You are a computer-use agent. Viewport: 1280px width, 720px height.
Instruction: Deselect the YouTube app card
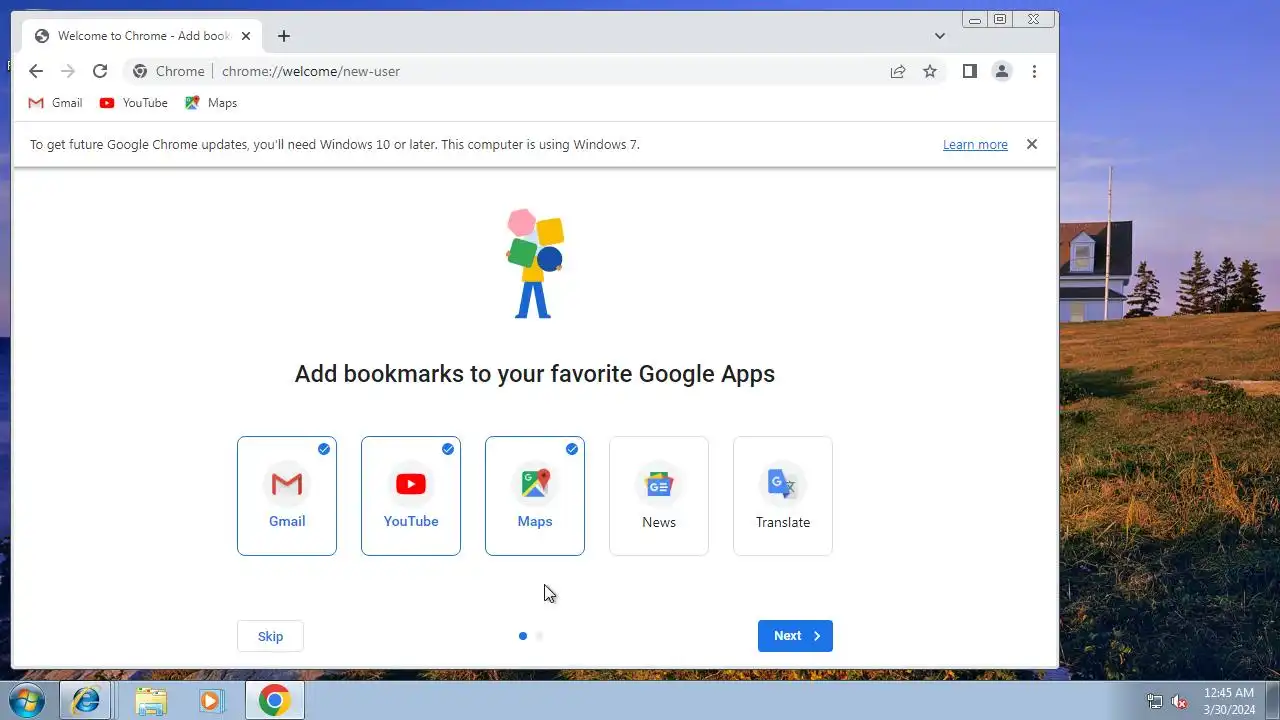coord(411,496)
